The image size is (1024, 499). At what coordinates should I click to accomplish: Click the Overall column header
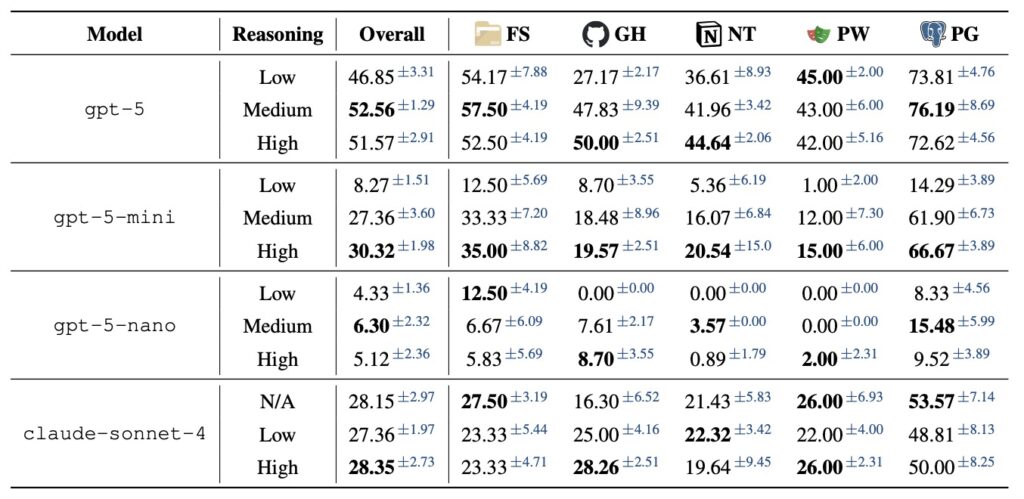point(392,35)
